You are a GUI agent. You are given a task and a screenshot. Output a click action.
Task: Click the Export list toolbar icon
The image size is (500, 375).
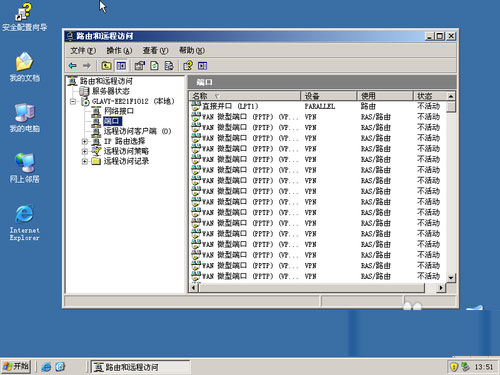click(169, 66)
